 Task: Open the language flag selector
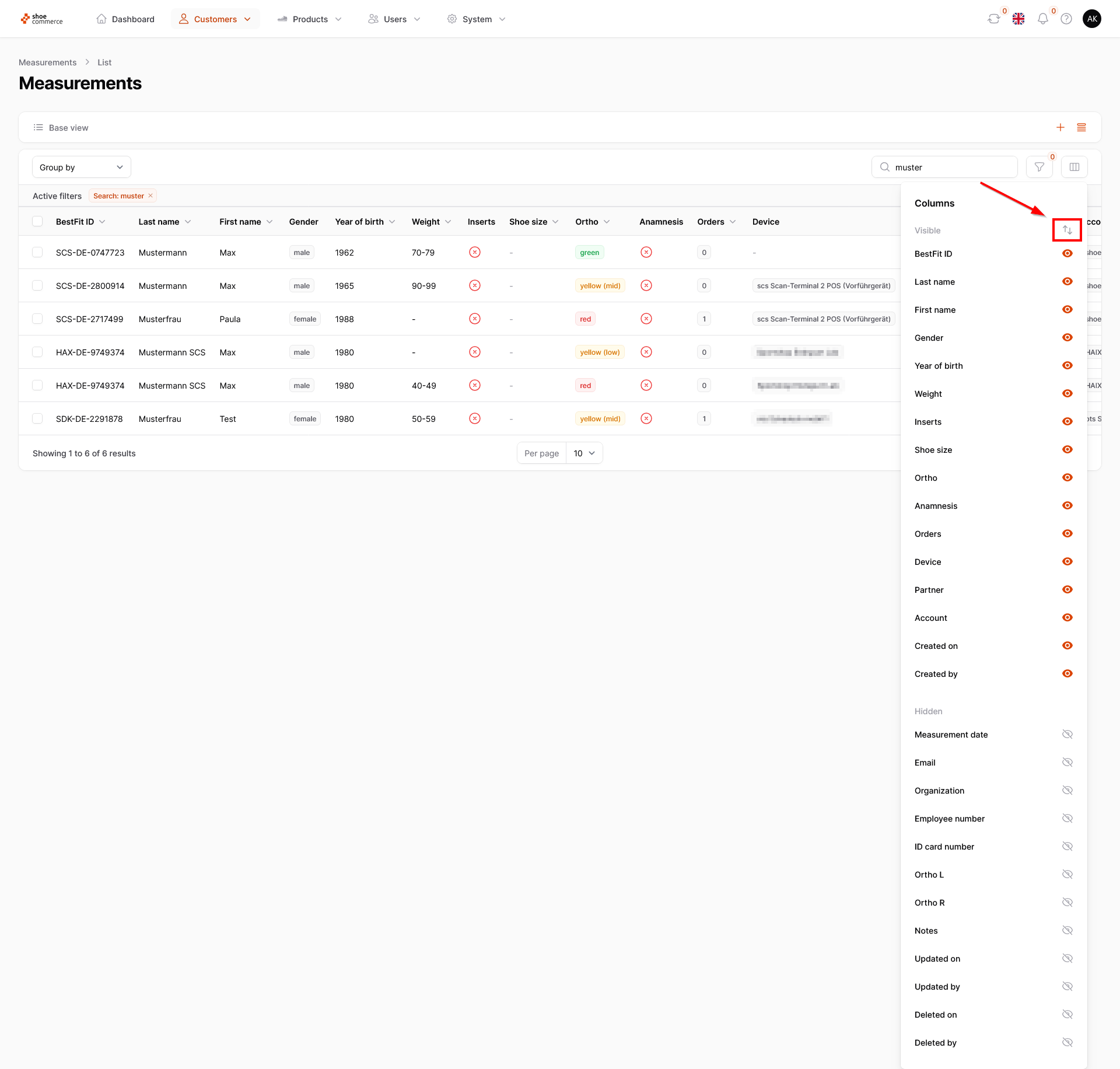click(x=1019, y=19)
